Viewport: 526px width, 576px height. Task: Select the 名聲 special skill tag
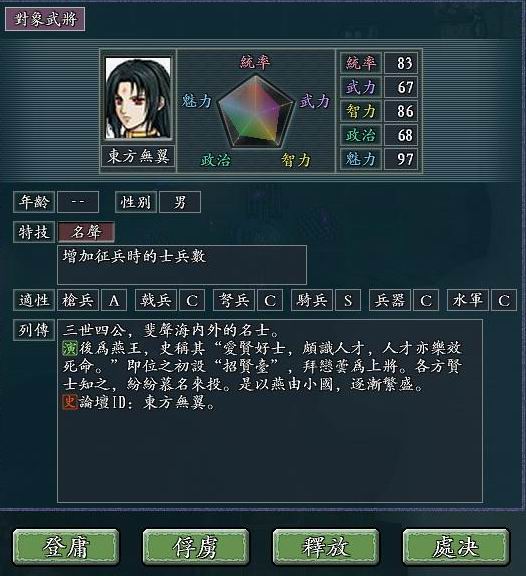[86, 232]
